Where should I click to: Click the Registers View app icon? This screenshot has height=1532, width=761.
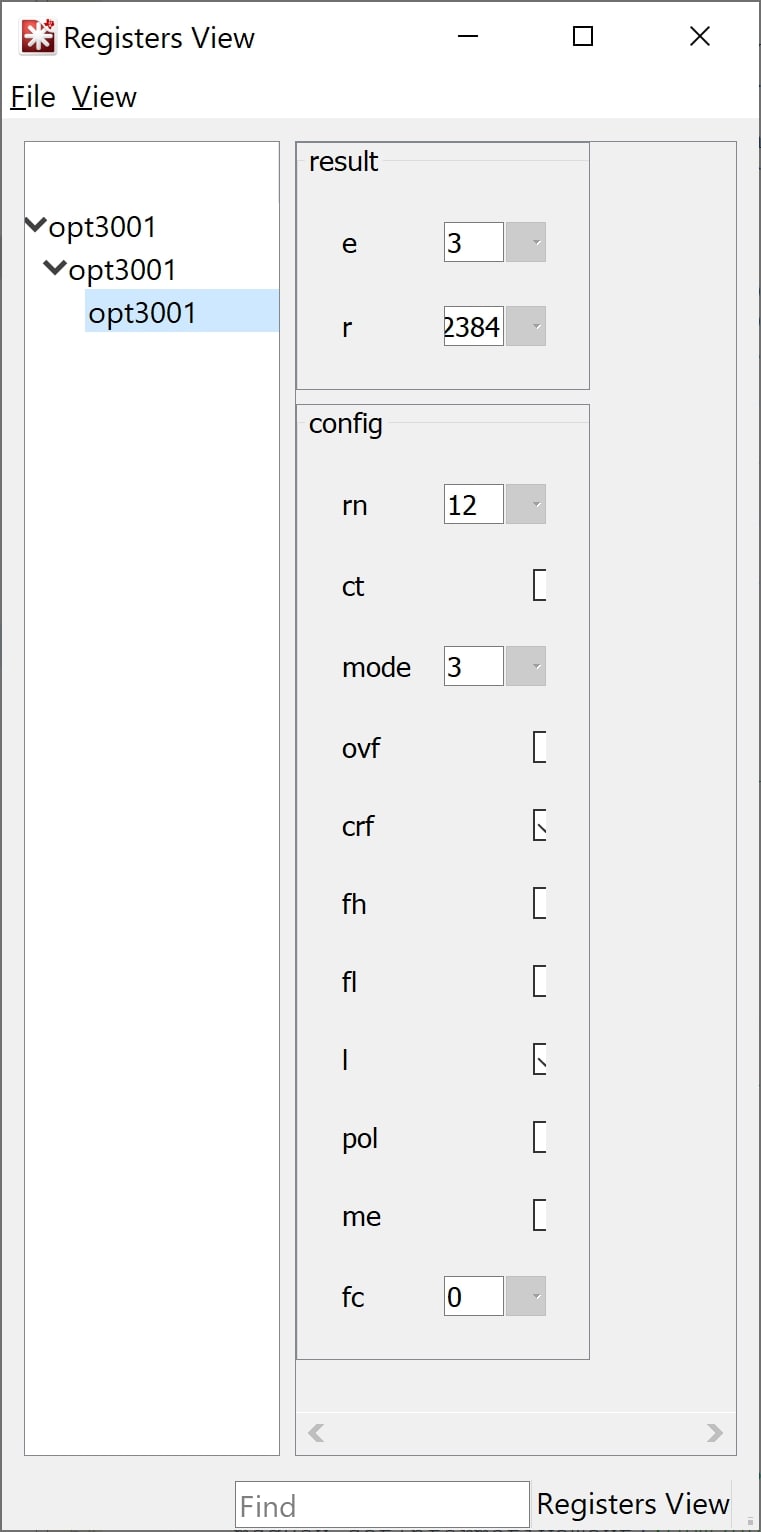pyautogui.click(x=38, y=38)
